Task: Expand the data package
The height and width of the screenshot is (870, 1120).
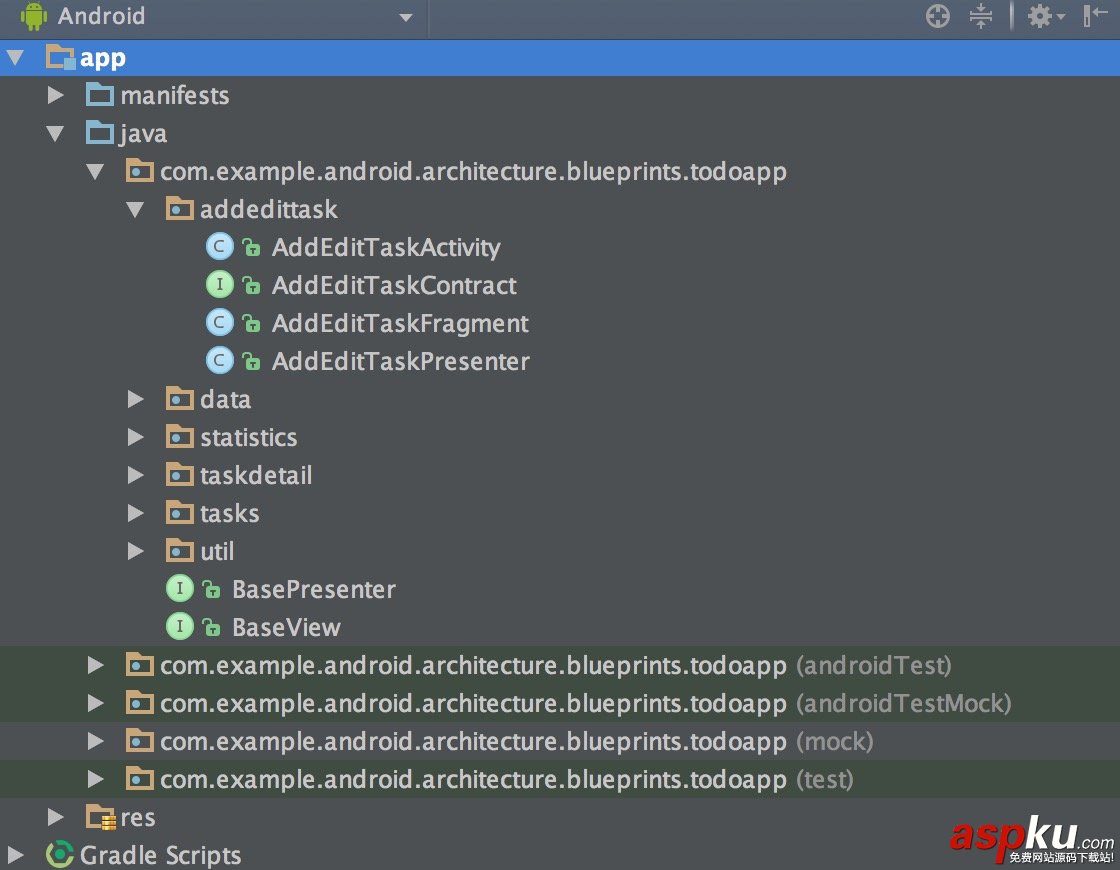Action: [136, 398]
